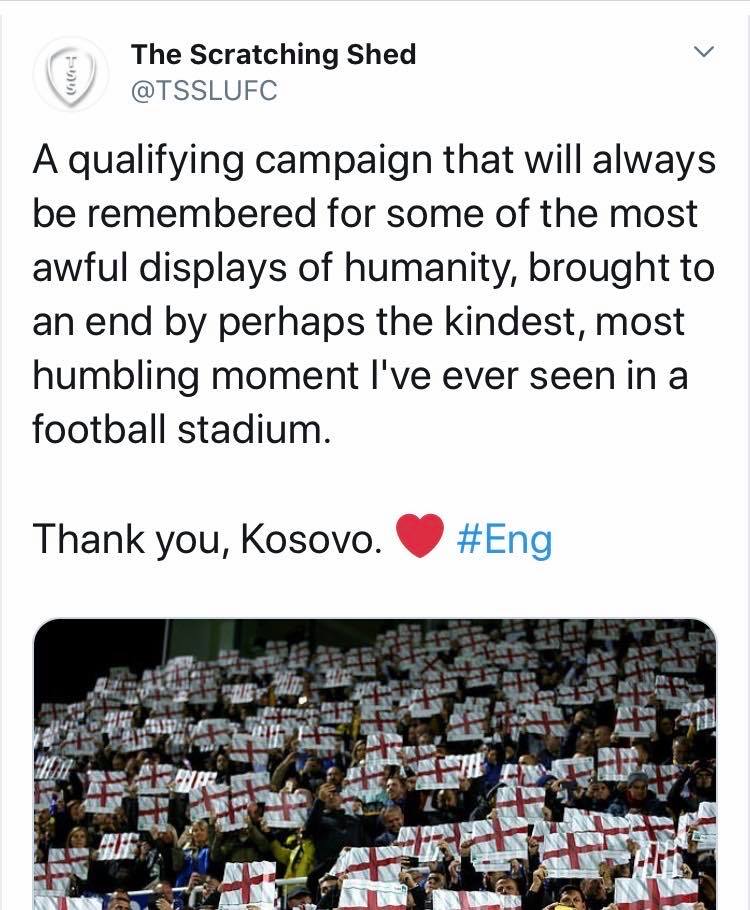Tap the word 'remembered' in the tweet
The image size is (750, 910).
[x=202, y=214]
